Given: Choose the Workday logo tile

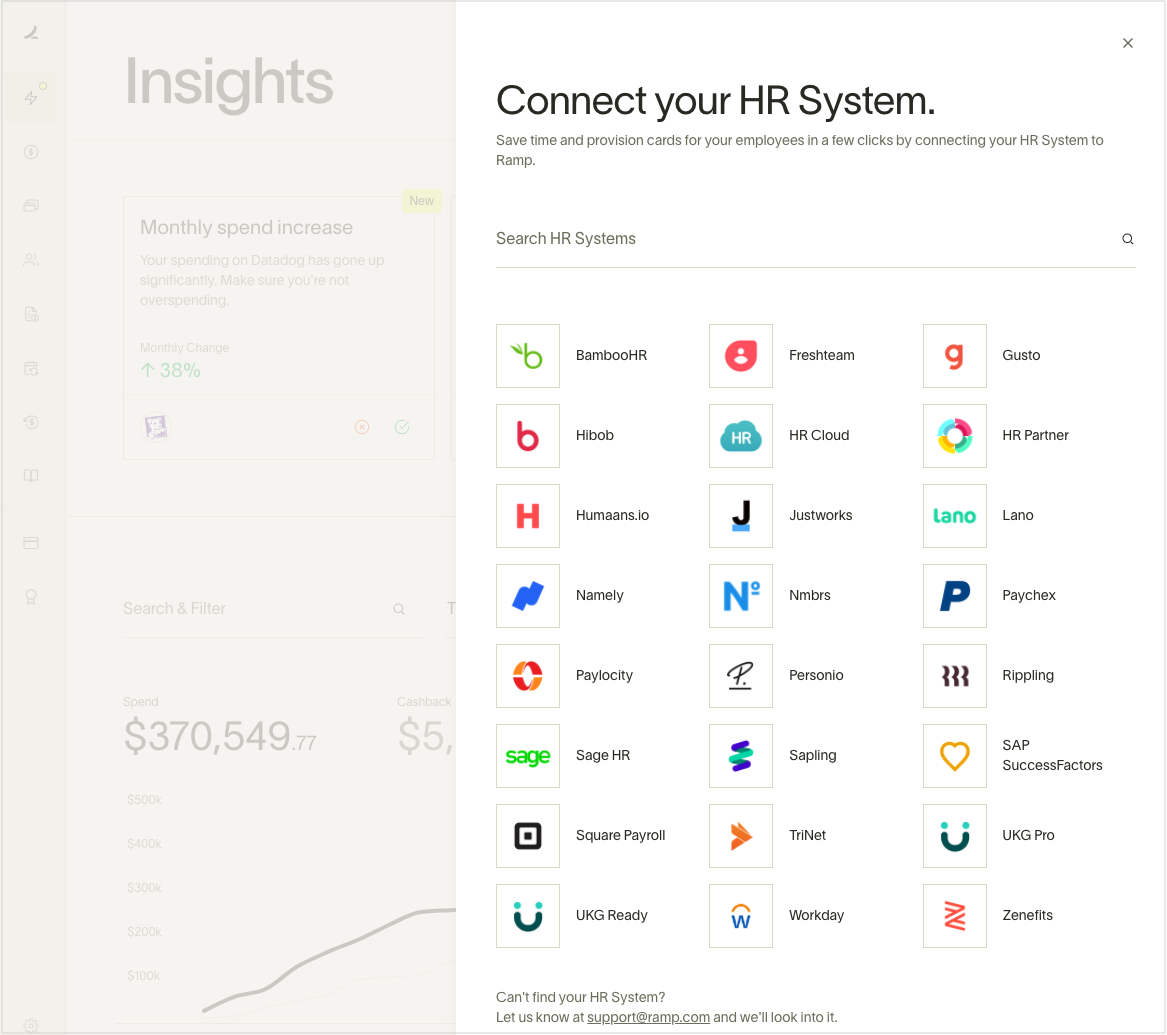Looking at the screenshot, I should click(x=741, y=916).
